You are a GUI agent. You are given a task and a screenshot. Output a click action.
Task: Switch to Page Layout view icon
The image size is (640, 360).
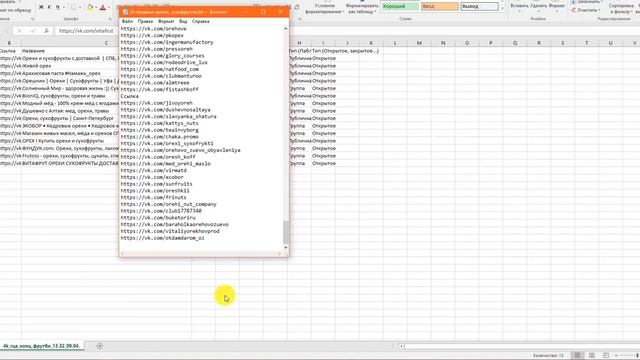(591, 356)
